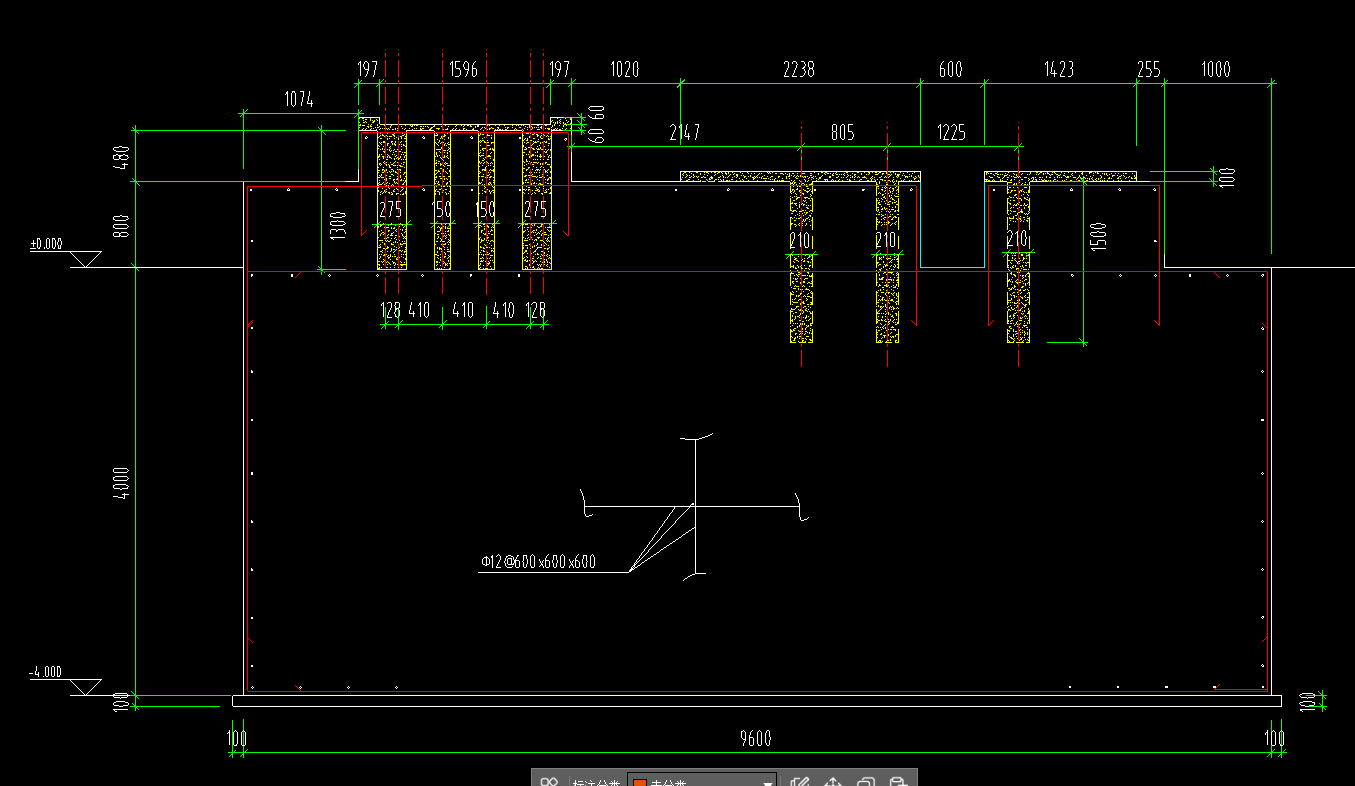Click the 1423 dimension text

(x=1059, y=69)
